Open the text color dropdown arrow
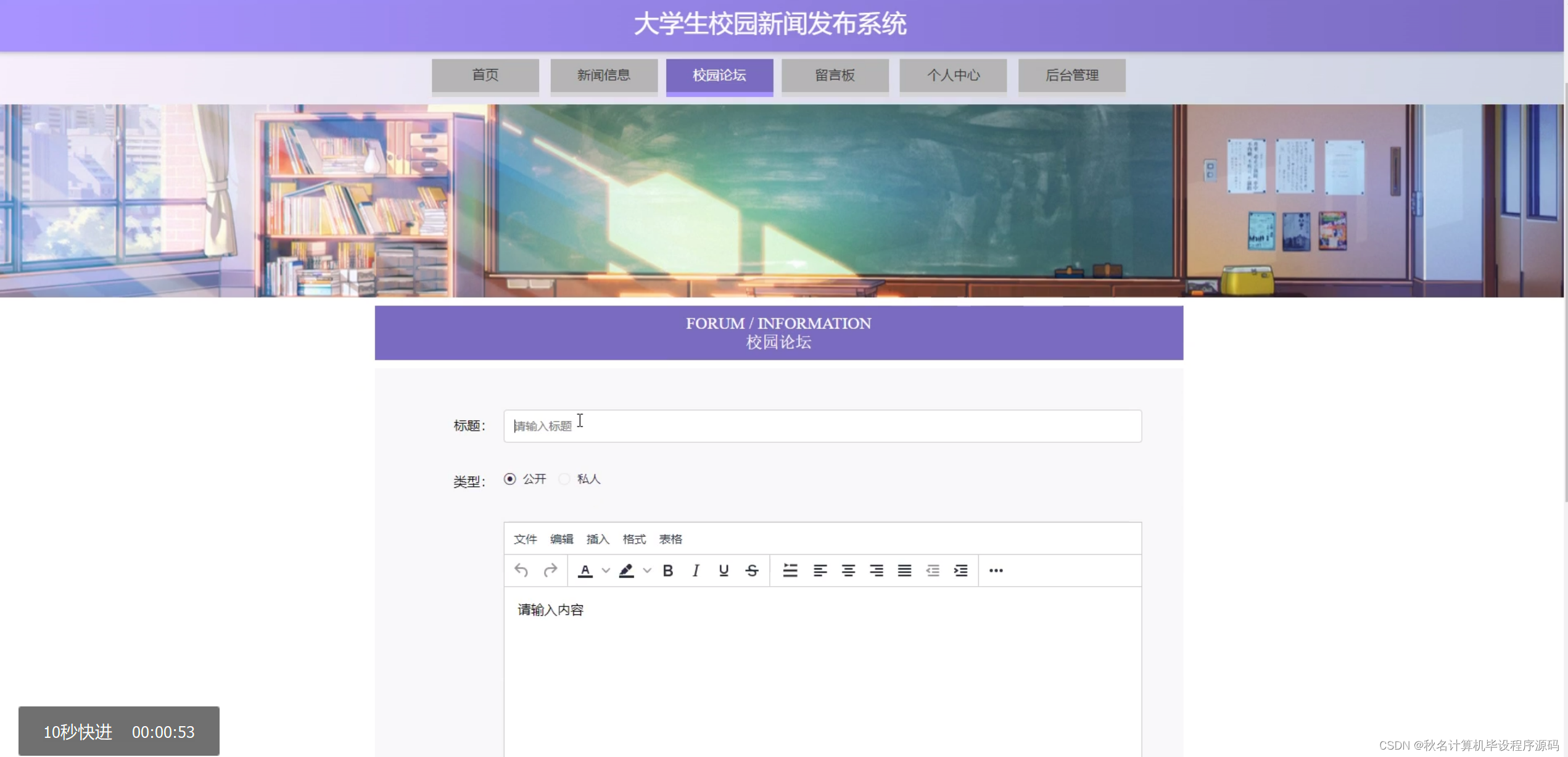This screenshot has height=757, width=1568. click(605, 571)
